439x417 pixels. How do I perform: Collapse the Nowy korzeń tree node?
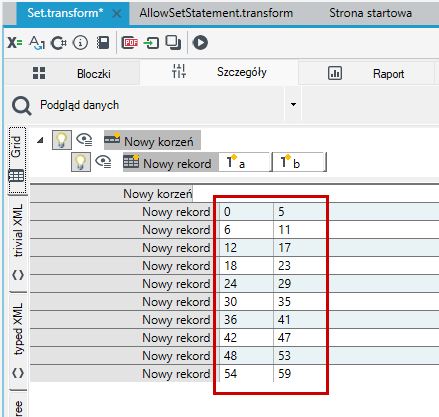click(x=40, y=140)
